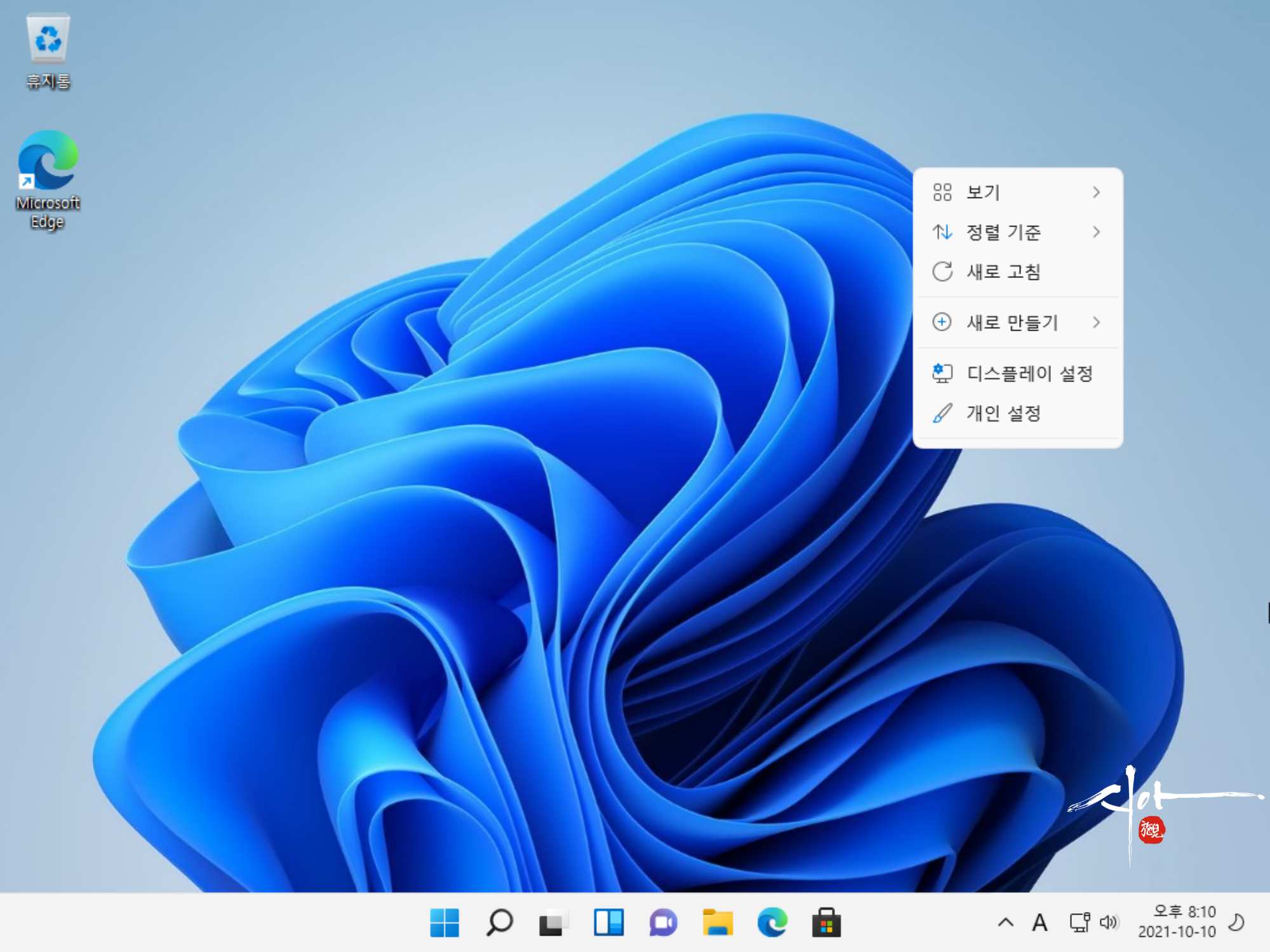The height and width of the screenshot is (952, 1270).
Task: Choose 새로 고침 in the context menu
Action: (x=1003, y=272)
